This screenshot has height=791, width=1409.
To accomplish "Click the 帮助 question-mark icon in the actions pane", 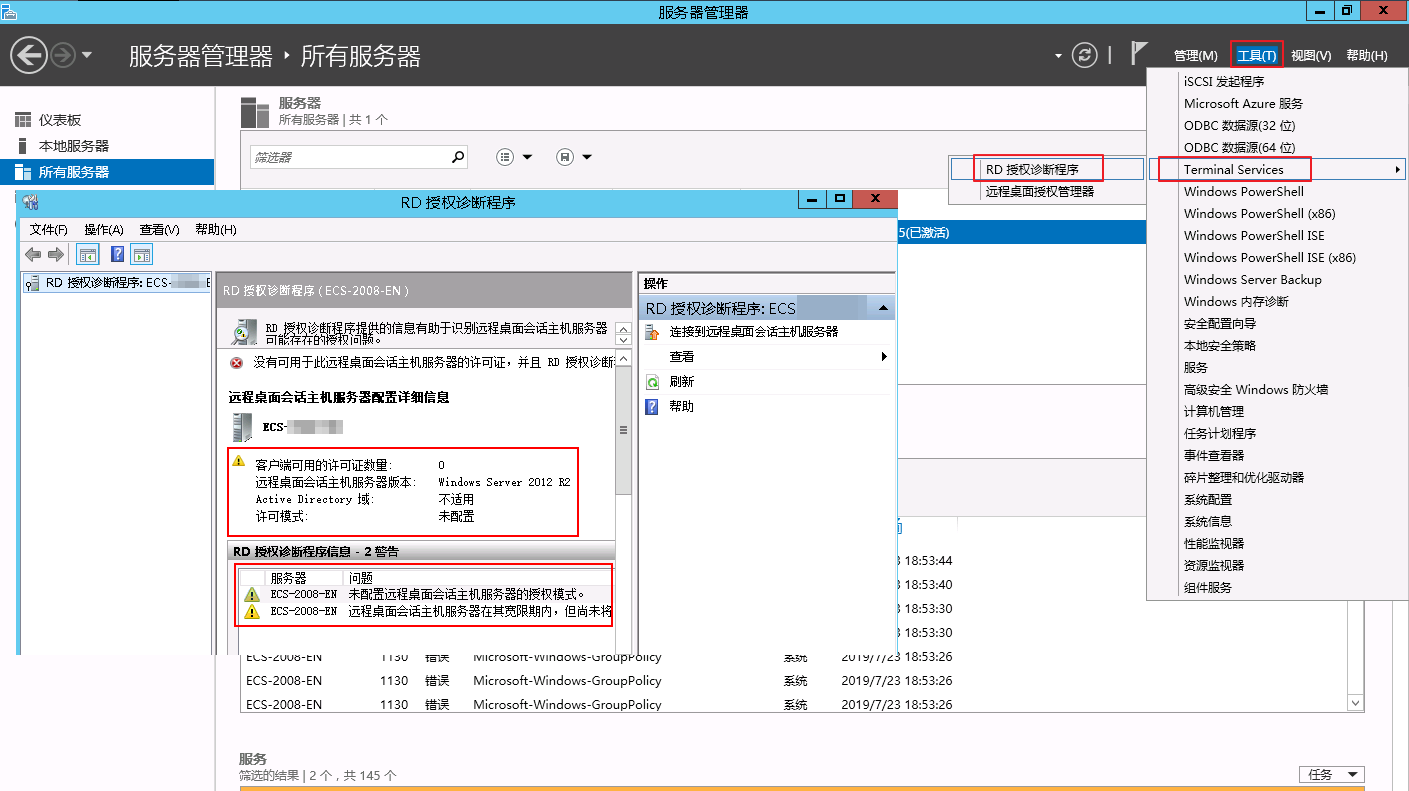I will (x=653, y=407).
